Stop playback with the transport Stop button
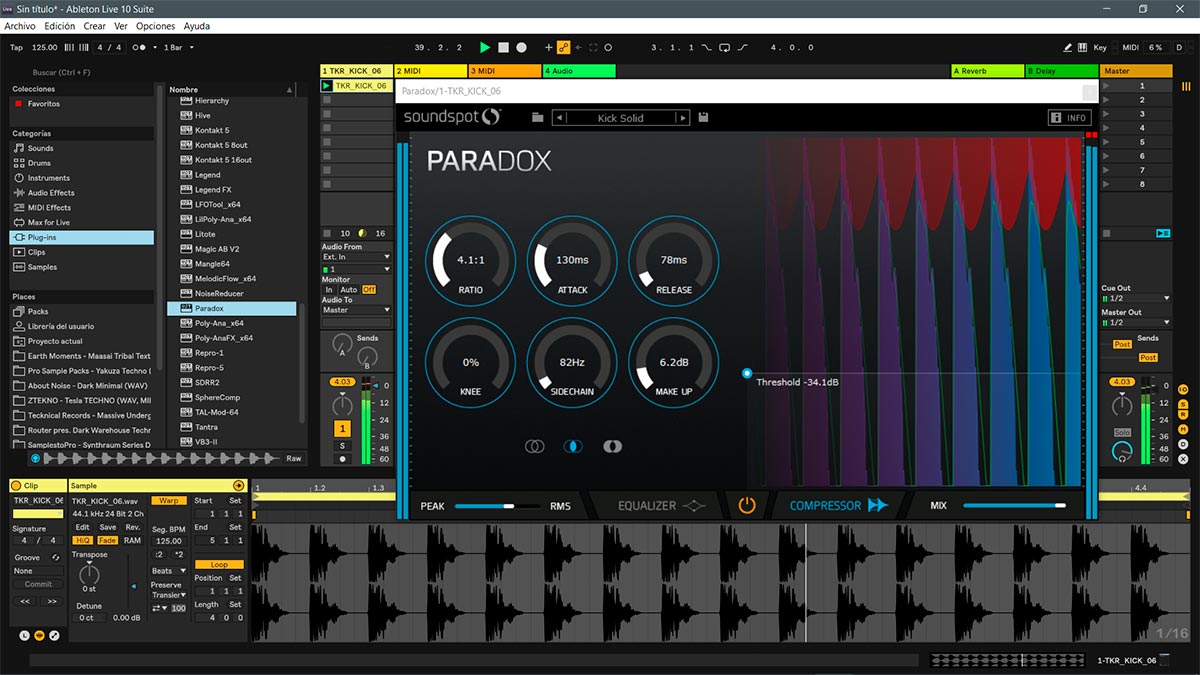This screenshot has height=675, width=1200. (x=504, y=47)
